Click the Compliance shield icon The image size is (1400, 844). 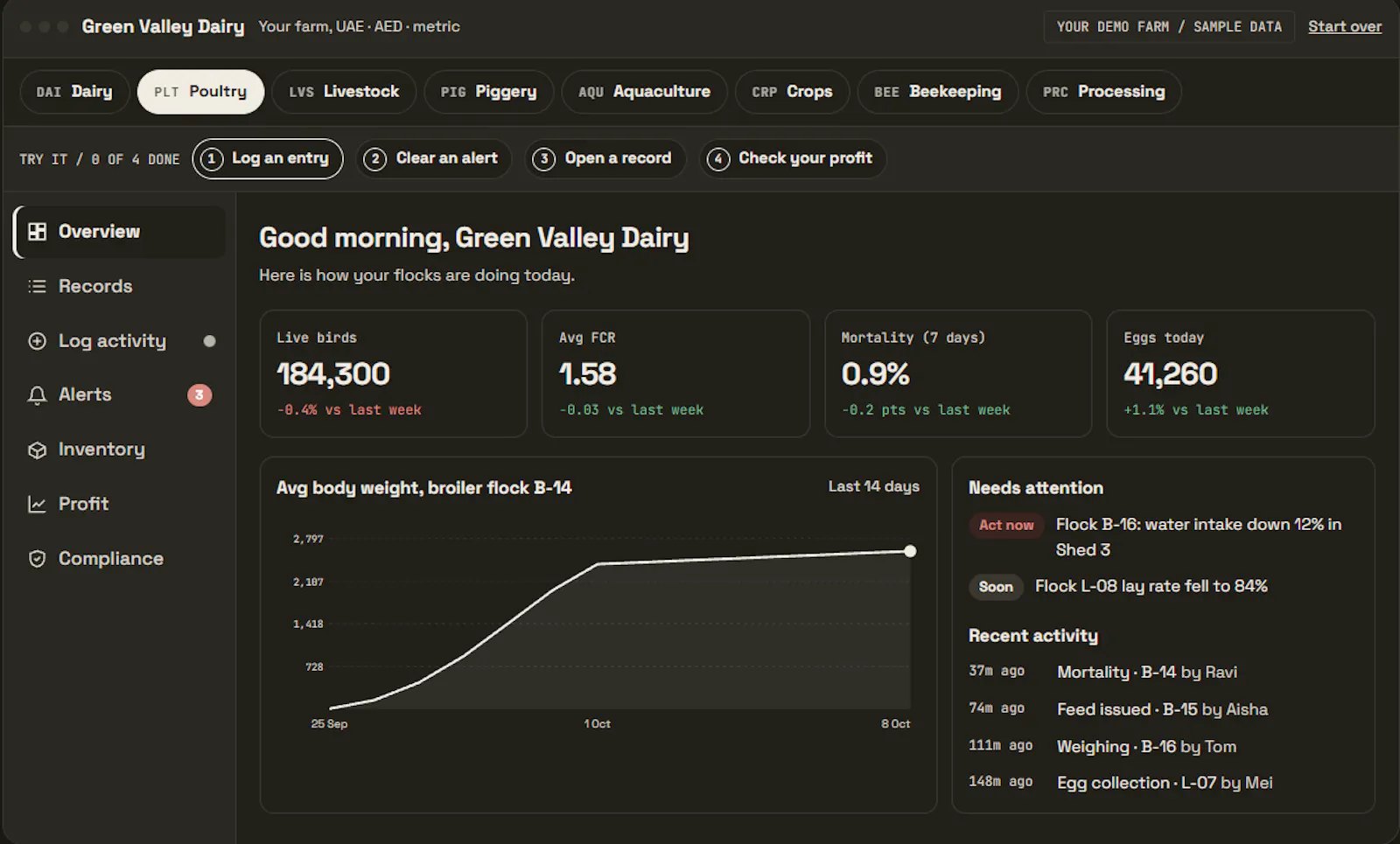coord(37,559)
